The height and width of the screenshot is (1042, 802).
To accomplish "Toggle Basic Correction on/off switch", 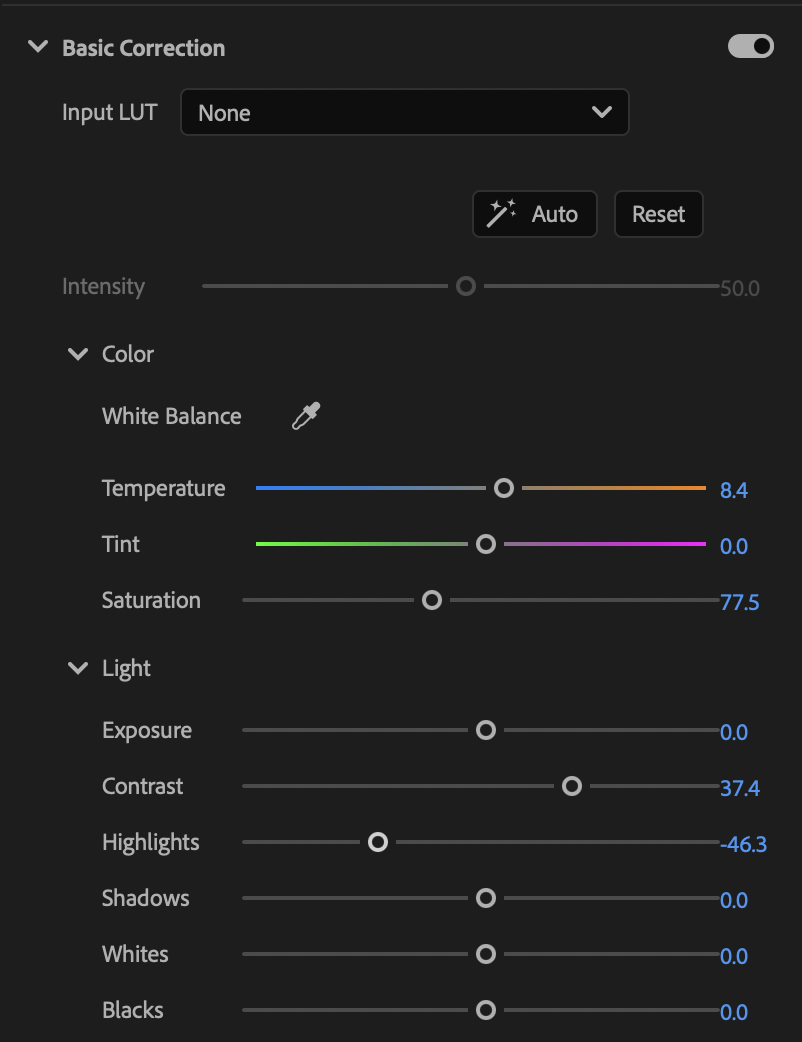I will pos(751,46).
